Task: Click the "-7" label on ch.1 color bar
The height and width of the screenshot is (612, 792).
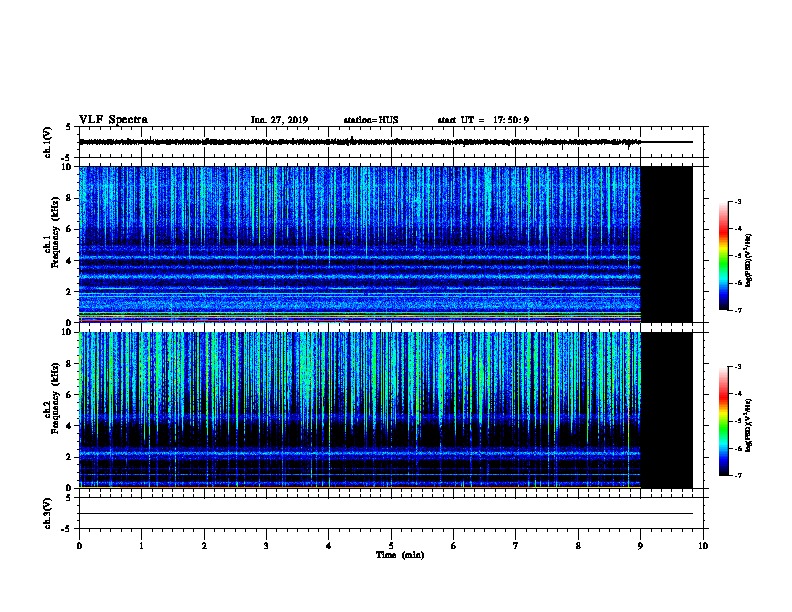Action: [x=737, y=310]
